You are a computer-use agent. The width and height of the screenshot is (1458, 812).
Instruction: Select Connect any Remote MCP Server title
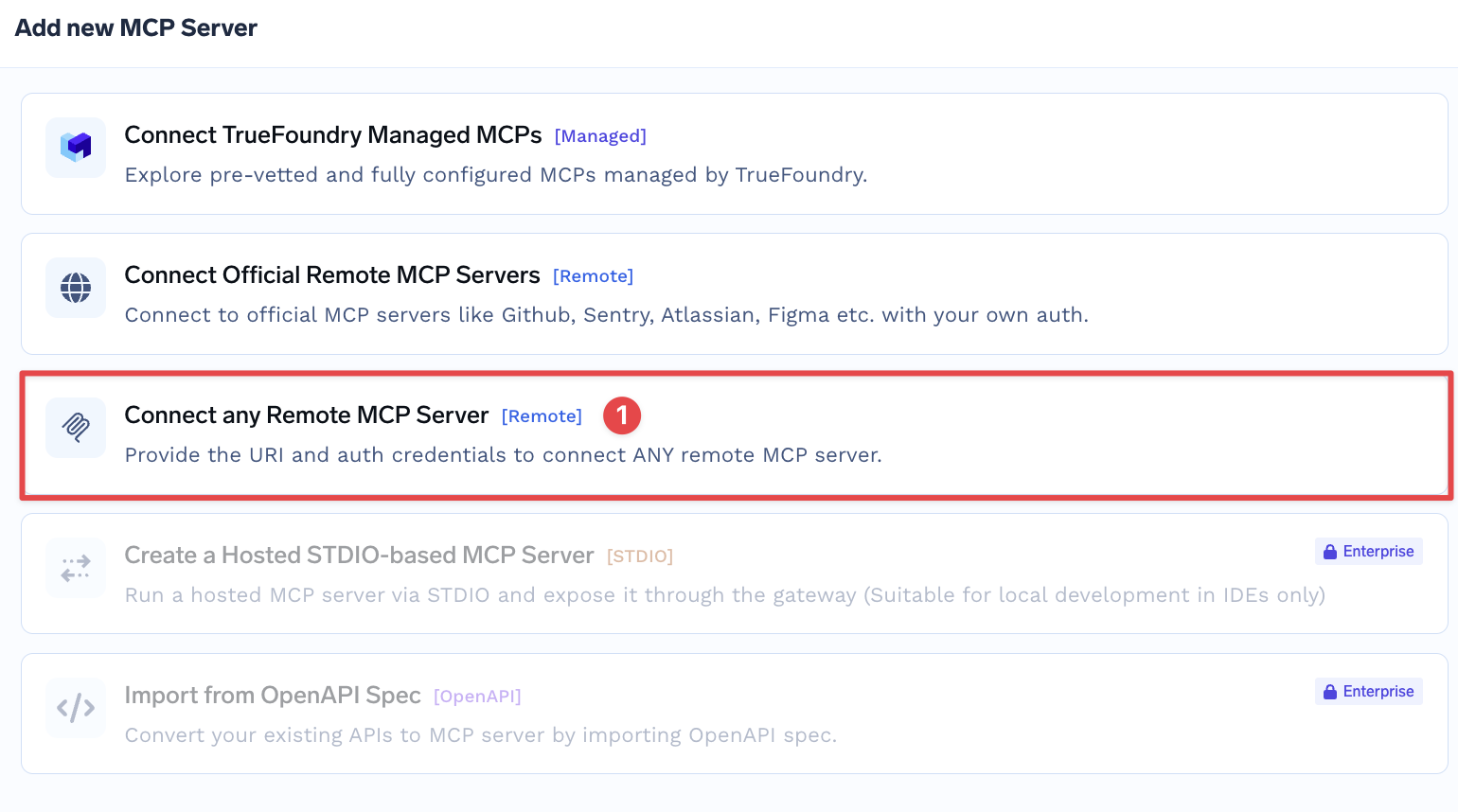point(307,415)
